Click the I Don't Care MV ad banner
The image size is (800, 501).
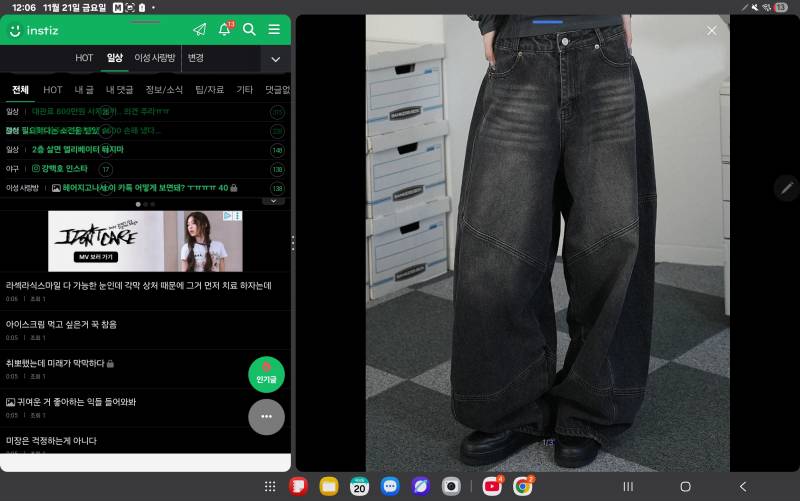pyautogui.click(x=145, y=241)
